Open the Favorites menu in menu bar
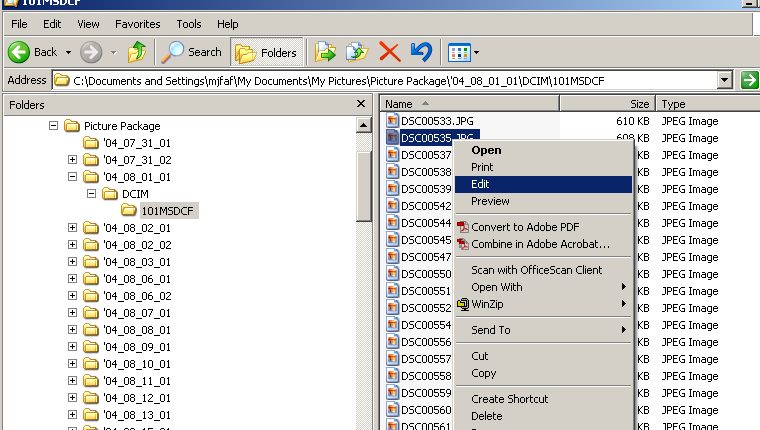760x430 pixels. coord(137,23)
